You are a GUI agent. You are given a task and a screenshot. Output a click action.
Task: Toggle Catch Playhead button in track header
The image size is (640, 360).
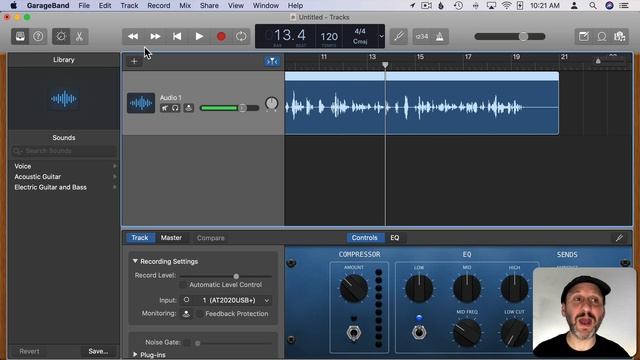point(272,61)
